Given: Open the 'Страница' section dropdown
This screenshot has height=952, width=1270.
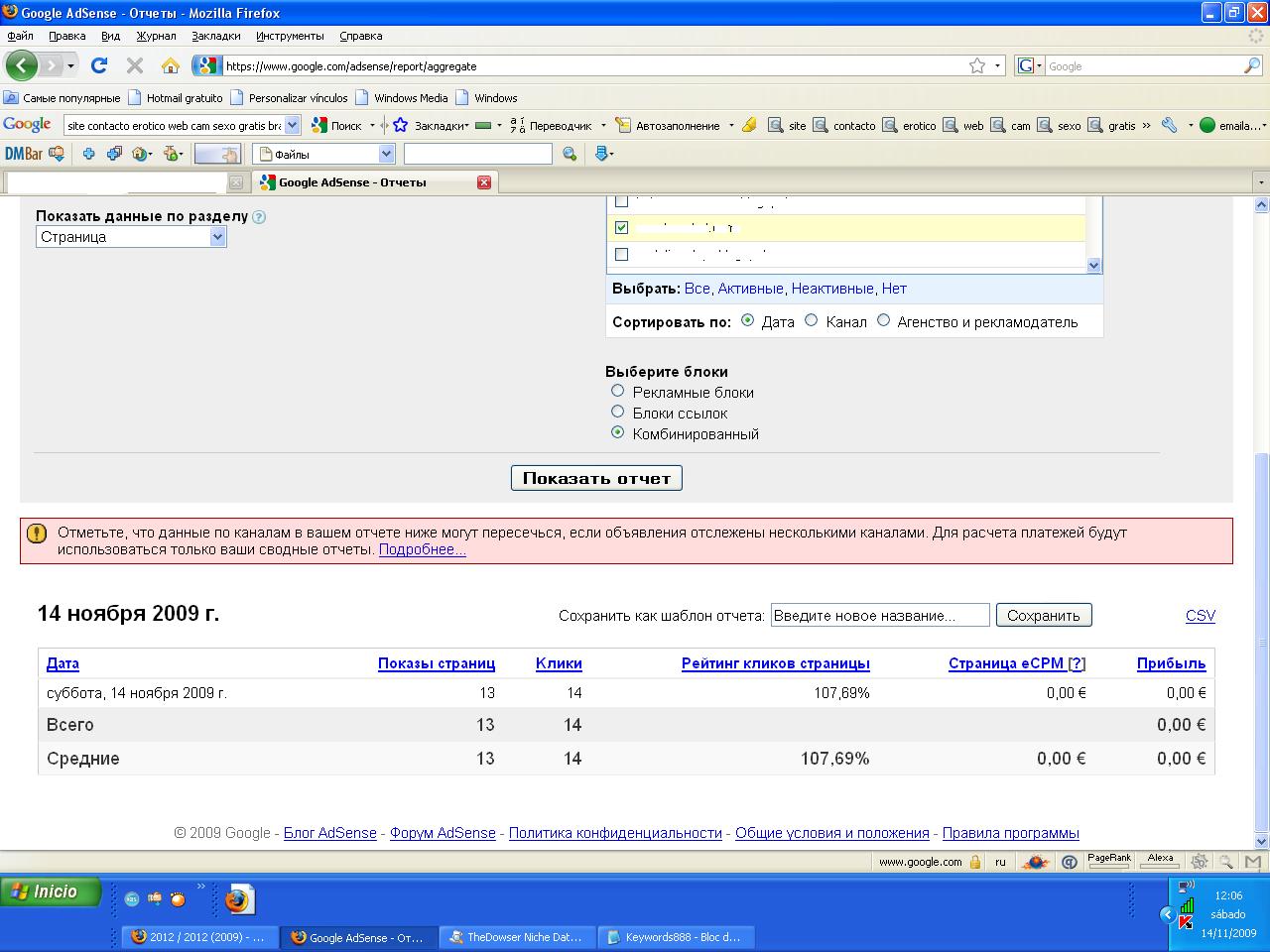Looking at the screenshot, I should (217, 237).
